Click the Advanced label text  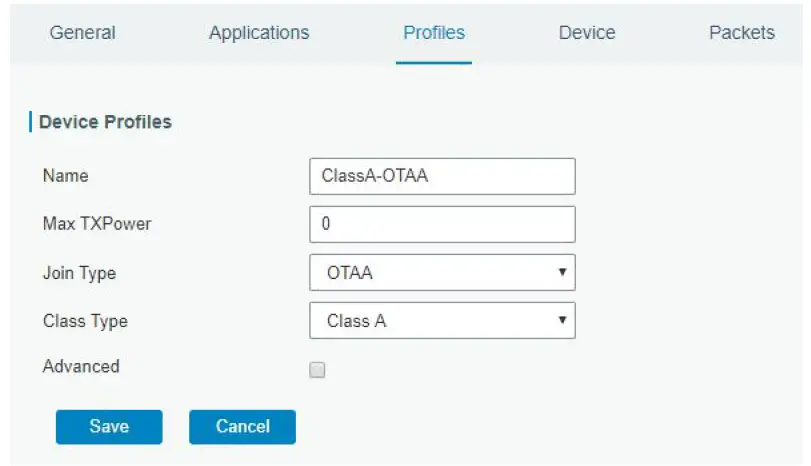[x=81, y=367]
